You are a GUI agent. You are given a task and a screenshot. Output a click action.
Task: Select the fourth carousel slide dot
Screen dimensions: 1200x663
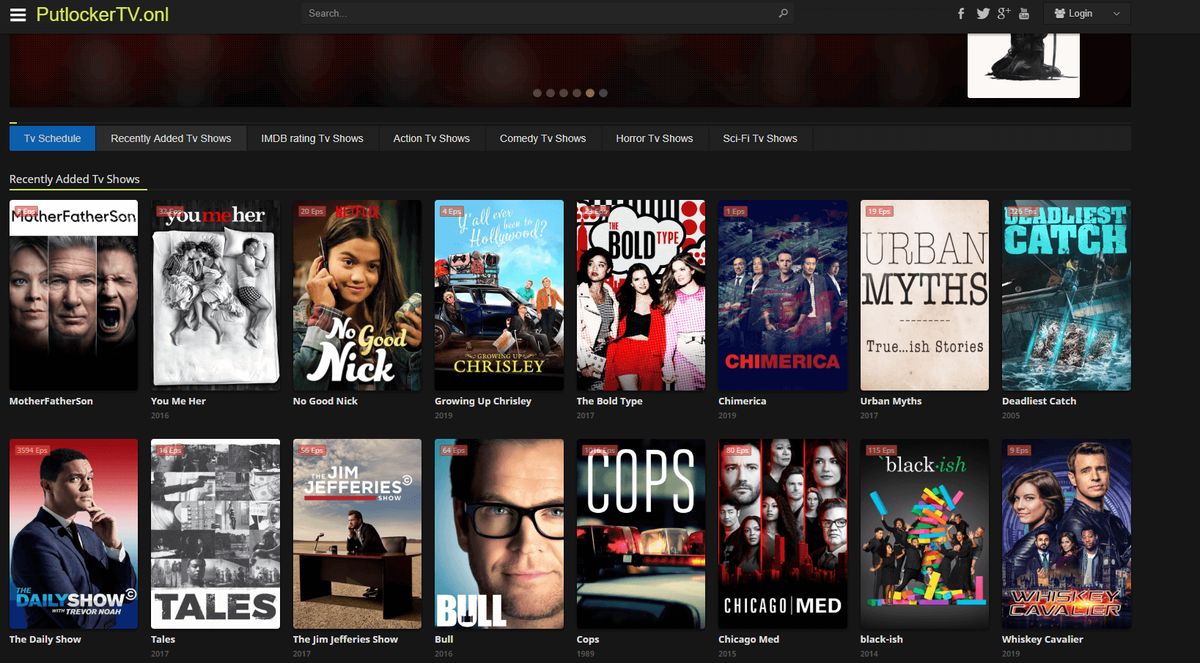577,93
